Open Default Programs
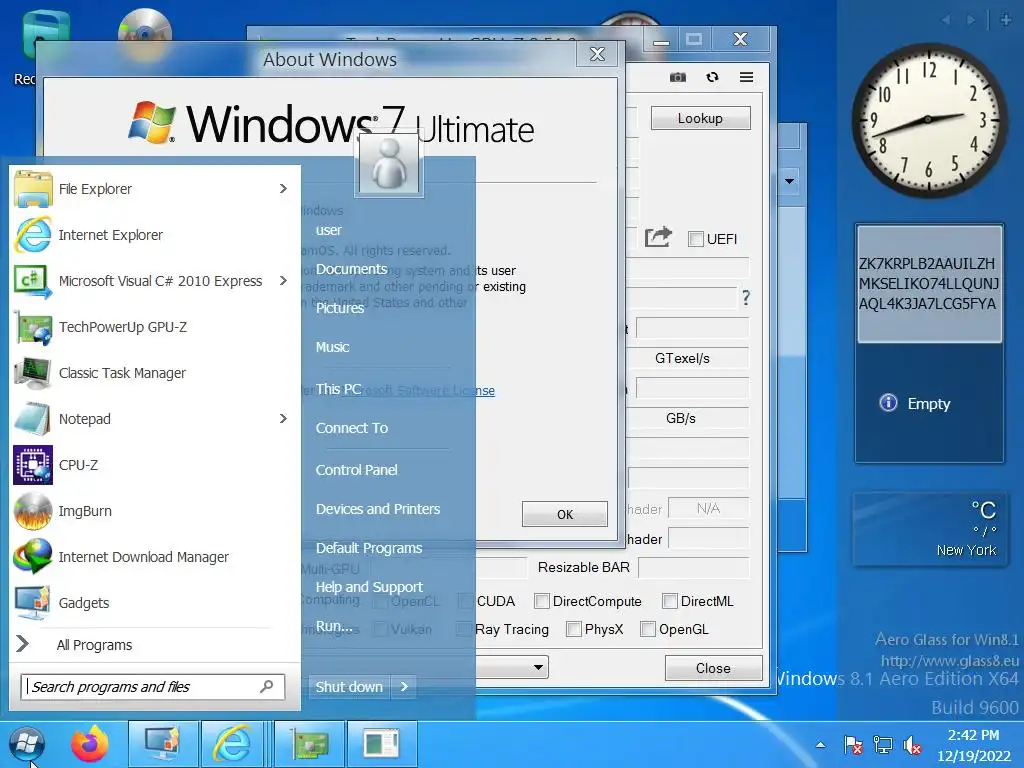 [x=369, y=549]
